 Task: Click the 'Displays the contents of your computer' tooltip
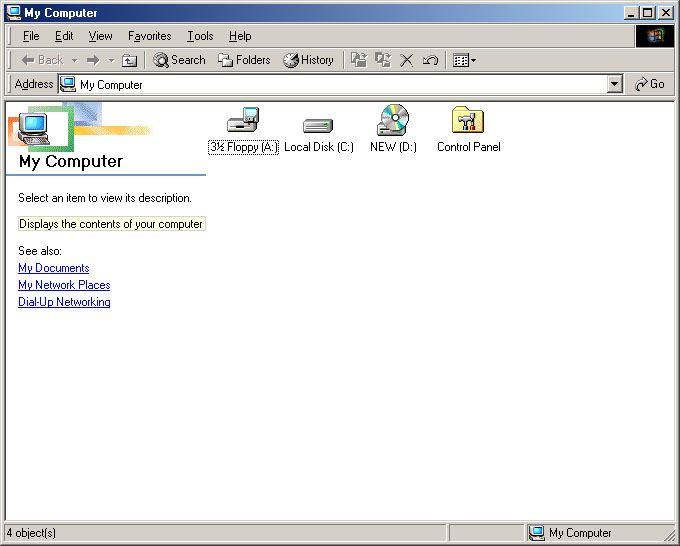pyautogui.click(x=111, y=224)
